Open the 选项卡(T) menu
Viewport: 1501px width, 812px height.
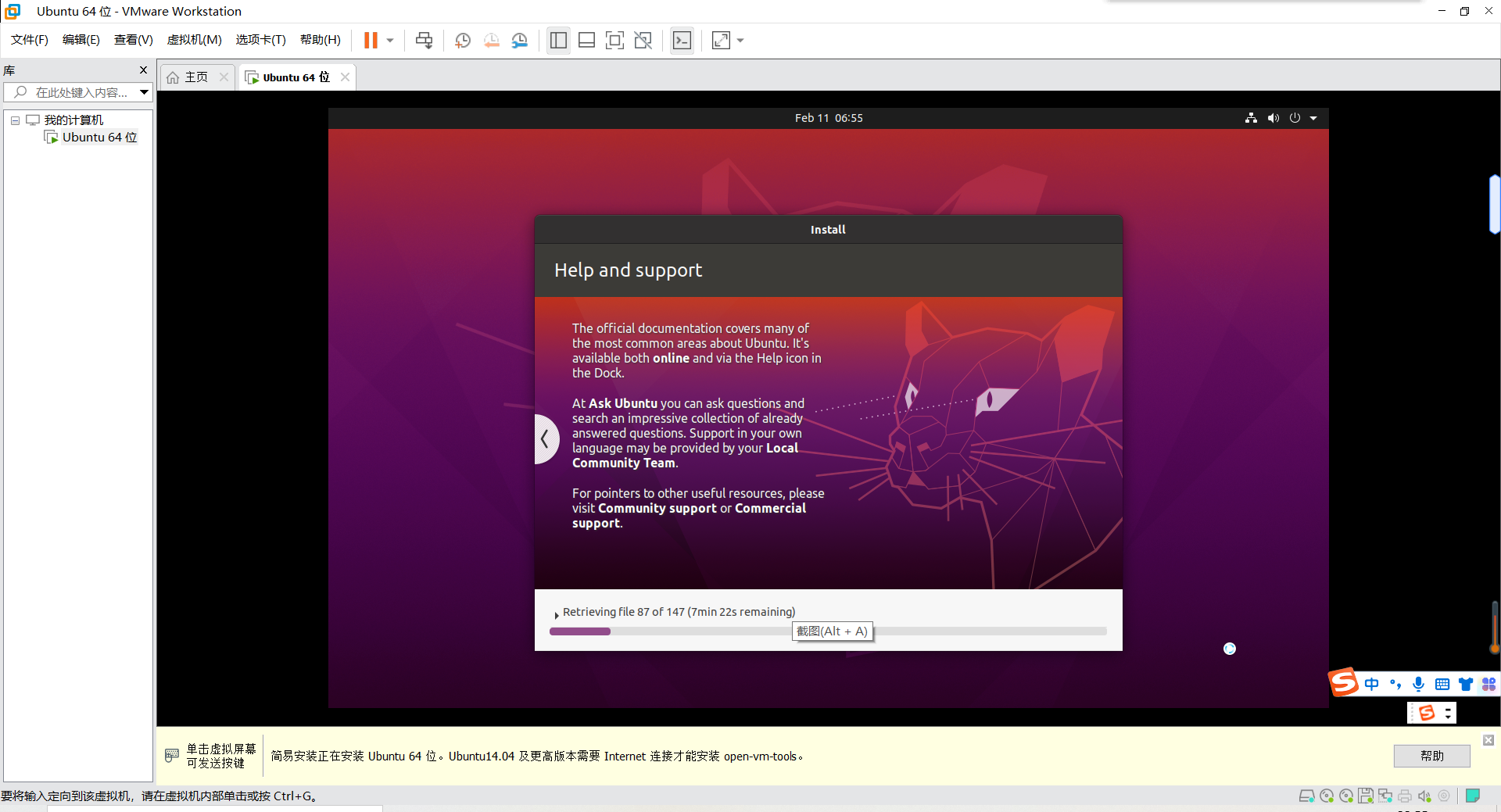point(260,40)
